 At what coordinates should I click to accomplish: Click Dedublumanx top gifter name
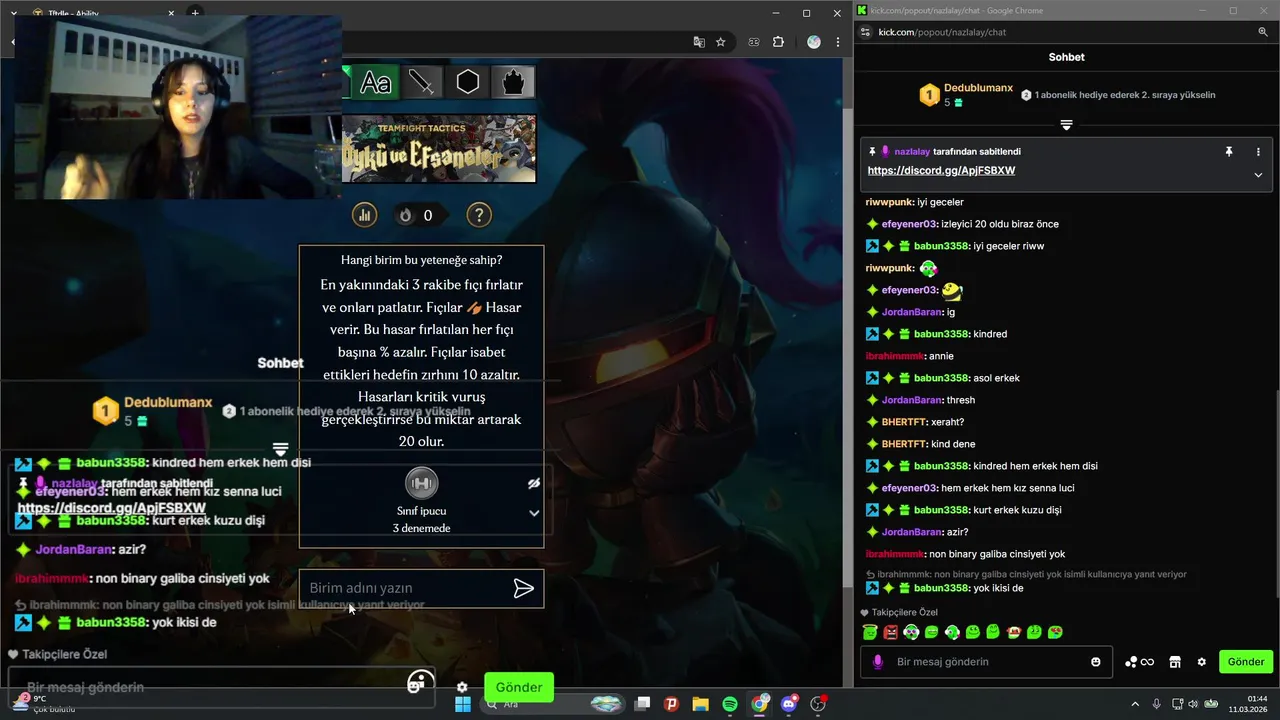pyautogui.click(x=978, y=88)
